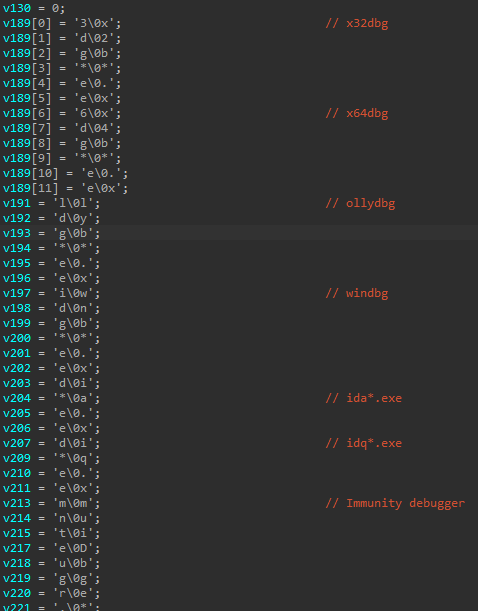Click the v189[0] assignment

click(x=62, y=23)
